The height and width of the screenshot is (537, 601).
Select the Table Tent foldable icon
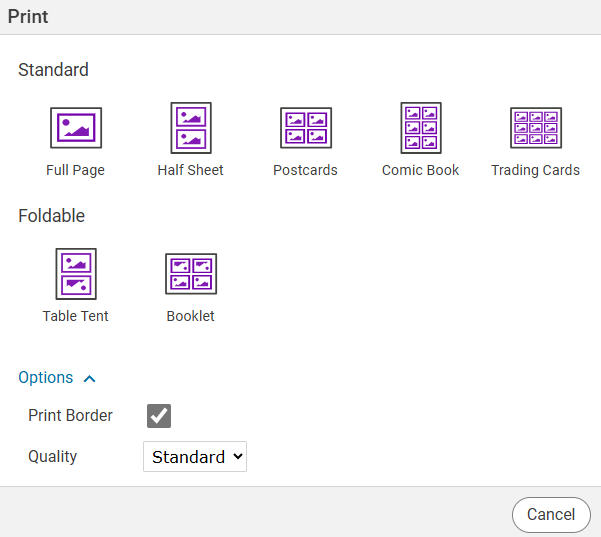(76, 274)
